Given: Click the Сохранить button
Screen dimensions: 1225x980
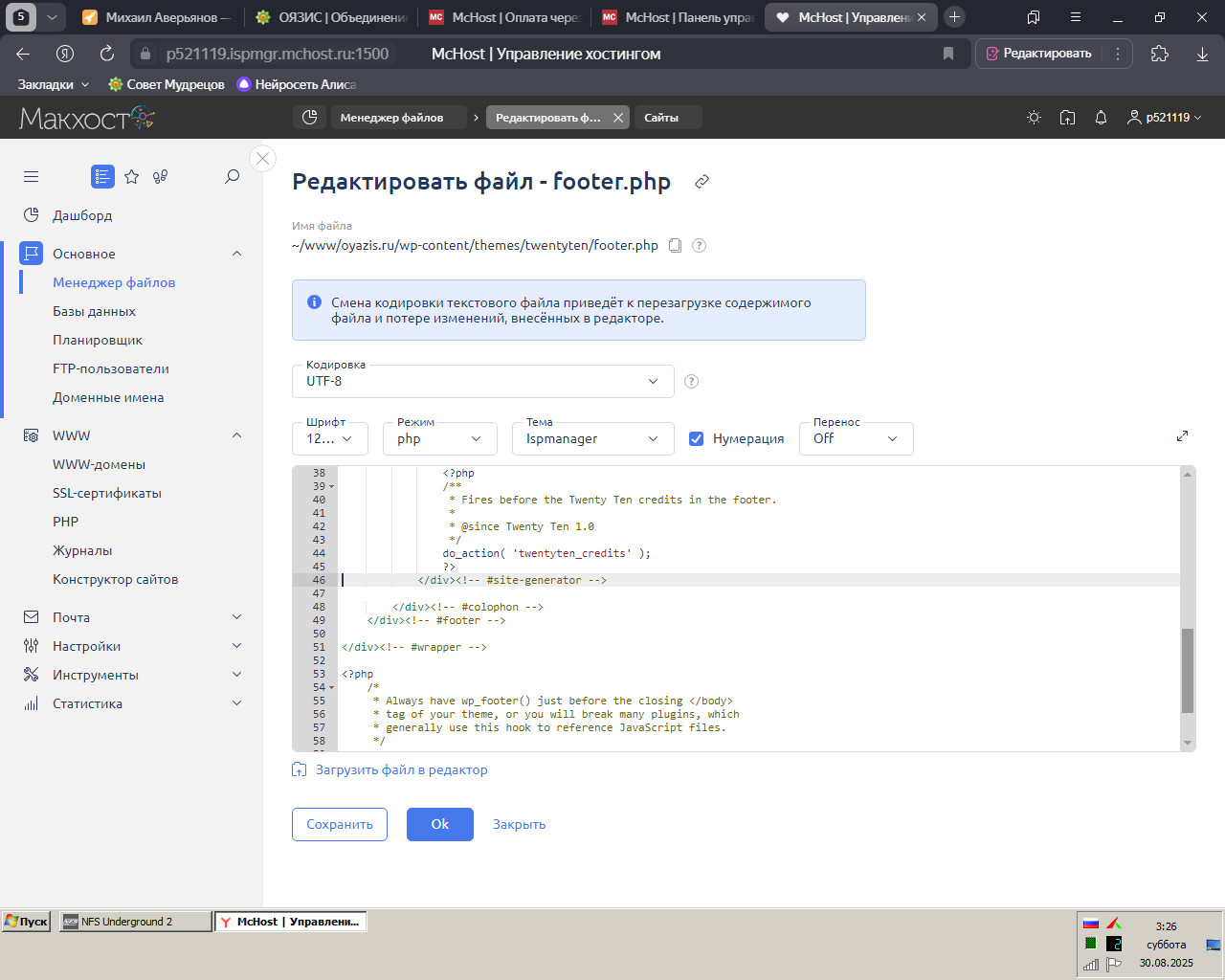Looking at the screenshot, I should 340,824.
